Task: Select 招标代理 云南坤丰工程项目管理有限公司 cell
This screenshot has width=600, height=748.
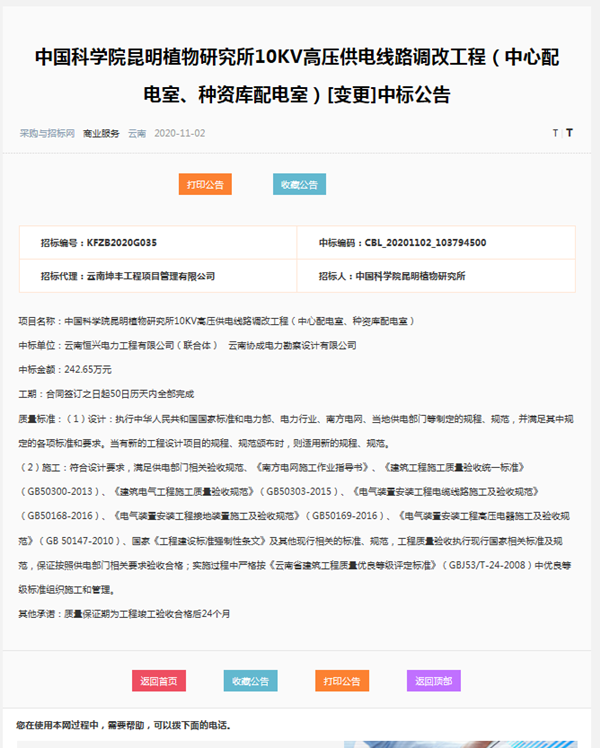Action: click(x=158, y=276)
